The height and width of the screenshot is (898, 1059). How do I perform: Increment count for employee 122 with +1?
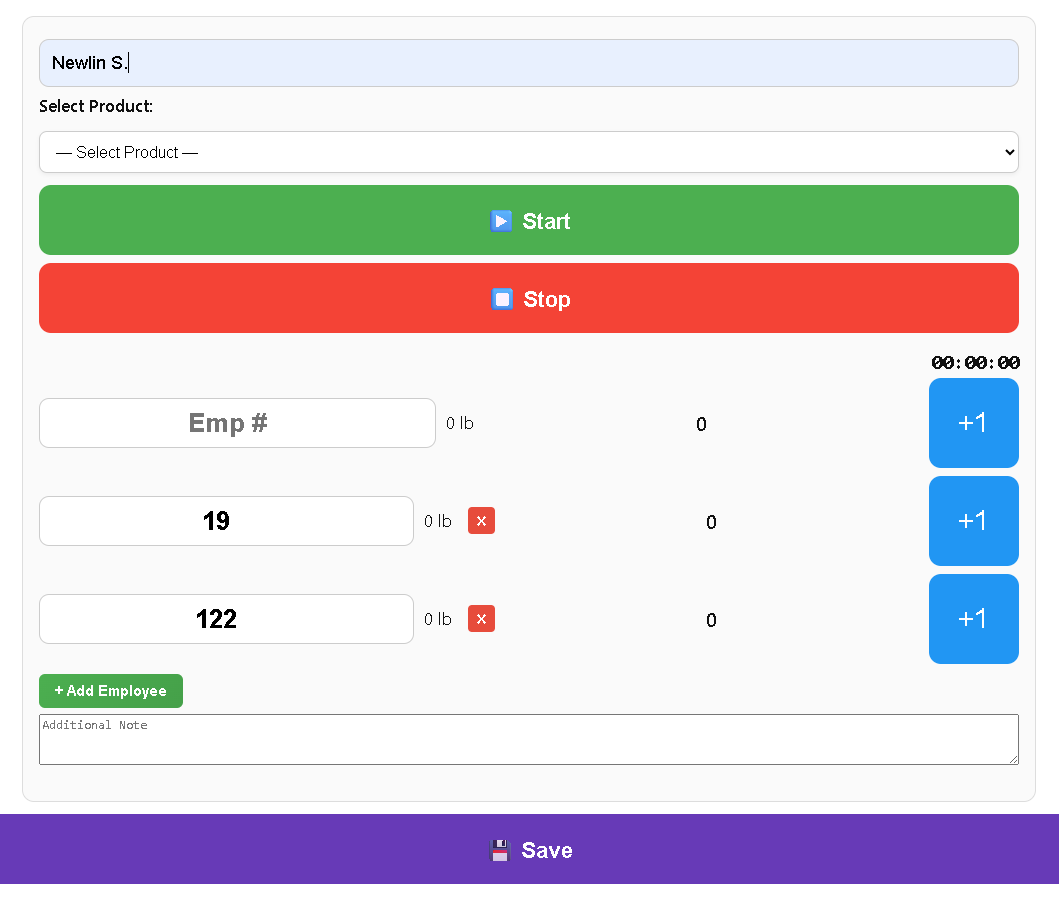pos(973,618)
